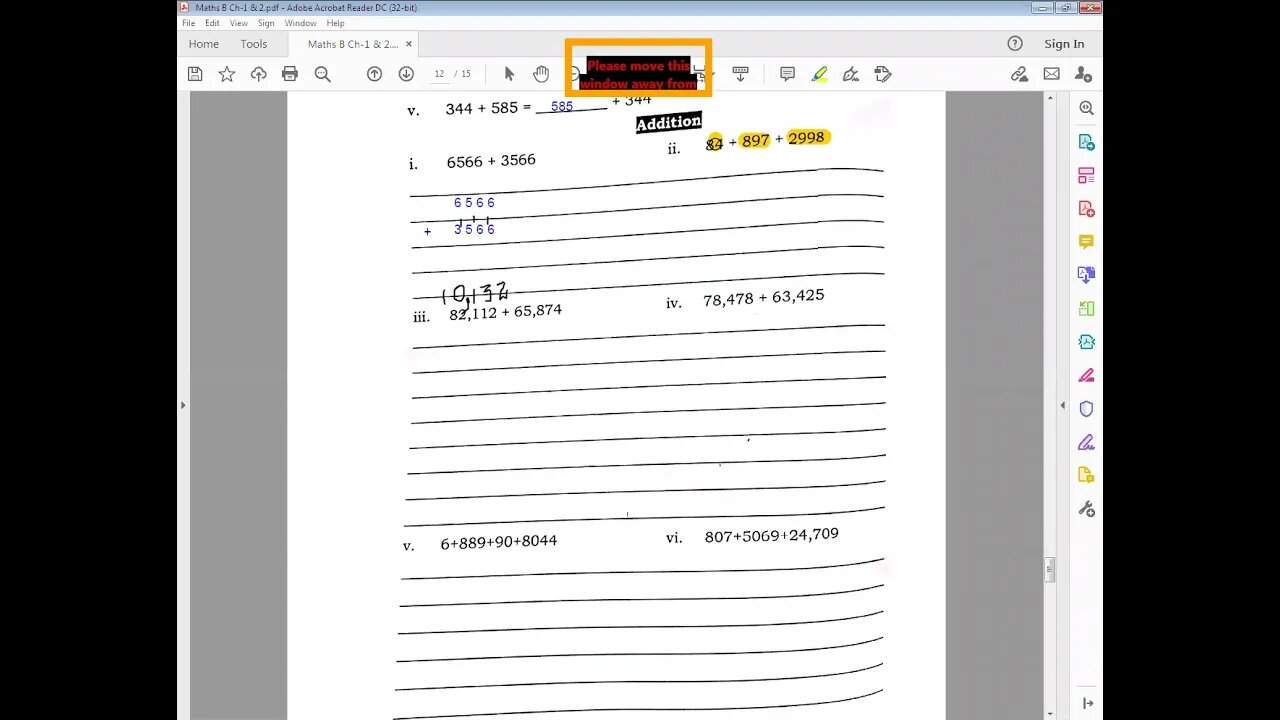
Task: Open the Window menu
Action: click(300, 23)
